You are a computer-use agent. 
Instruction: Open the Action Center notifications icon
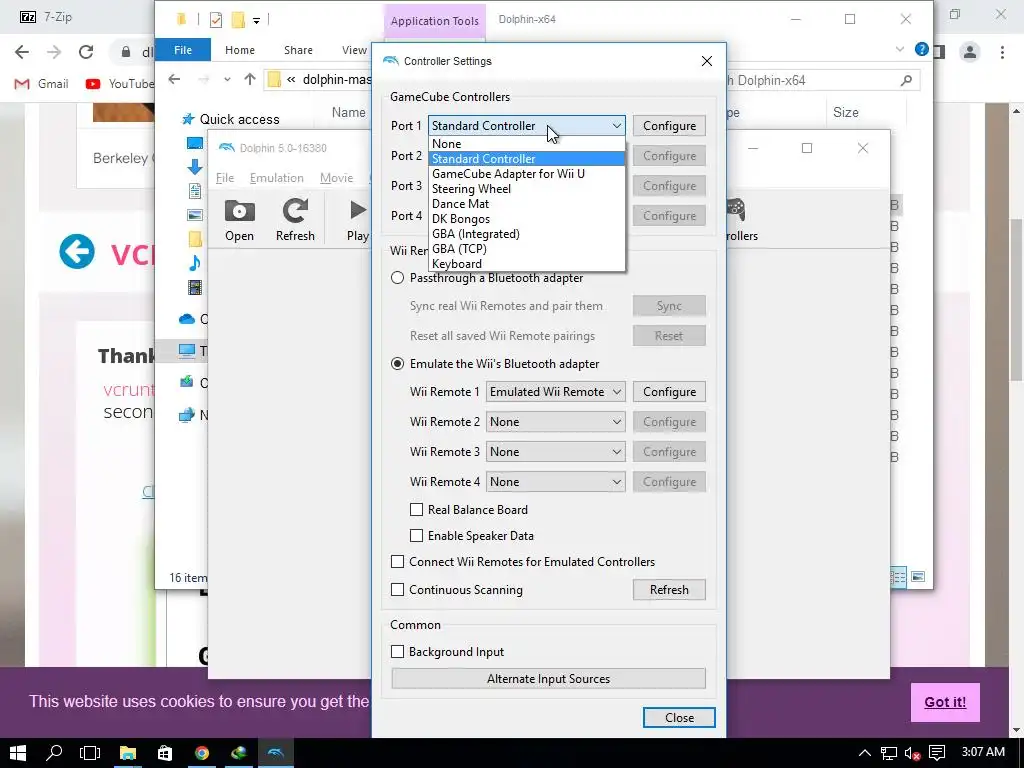tap(936, 753)
